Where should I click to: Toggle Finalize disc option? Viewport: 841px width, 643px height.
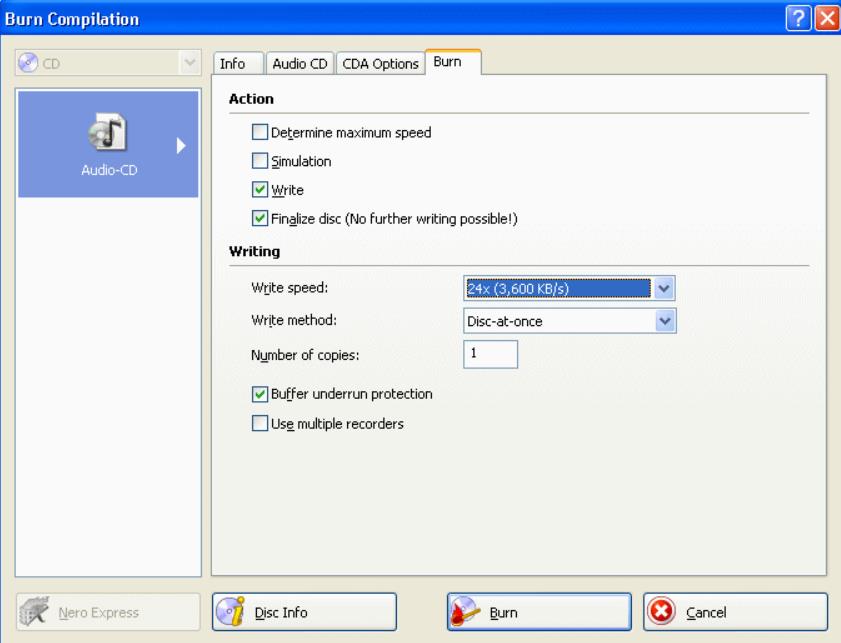tap(260, 218)
